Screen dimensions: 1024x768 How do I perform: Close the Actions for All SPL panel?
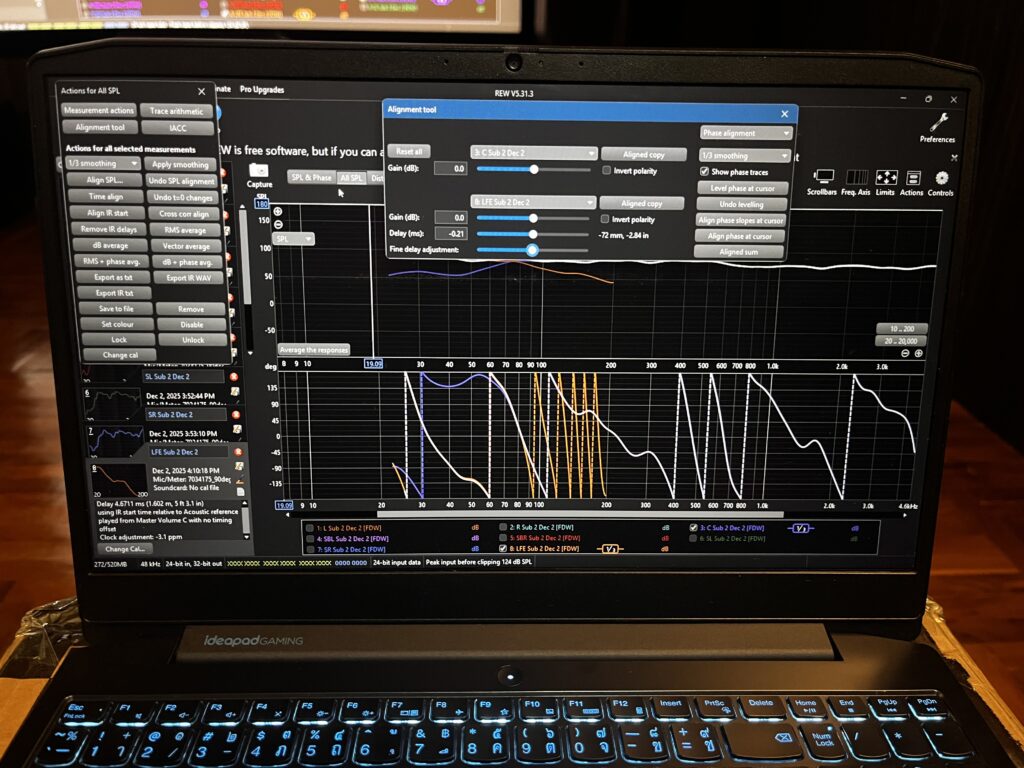[201, 91]
